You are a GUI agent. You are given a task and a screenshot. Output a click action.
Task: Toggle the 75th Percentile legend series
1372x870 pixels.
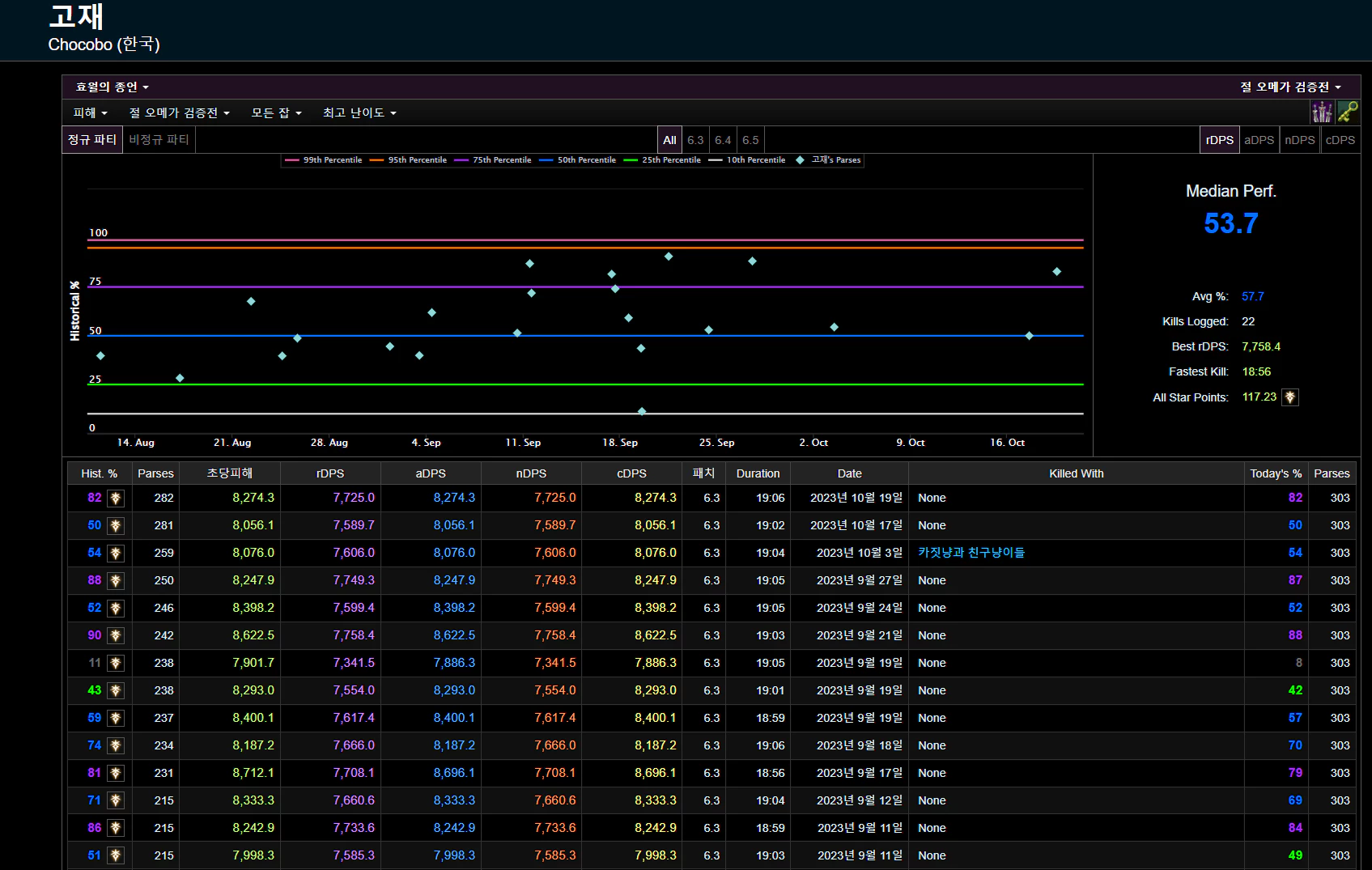[x=494, y=160]
